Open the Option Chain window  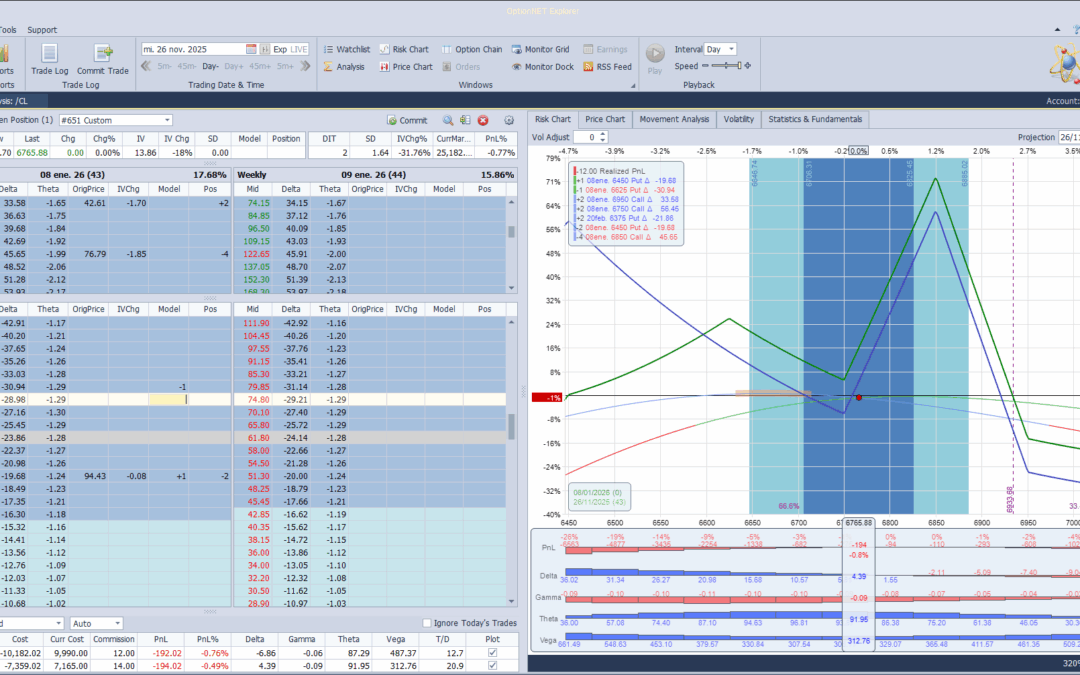coord(472,50)
